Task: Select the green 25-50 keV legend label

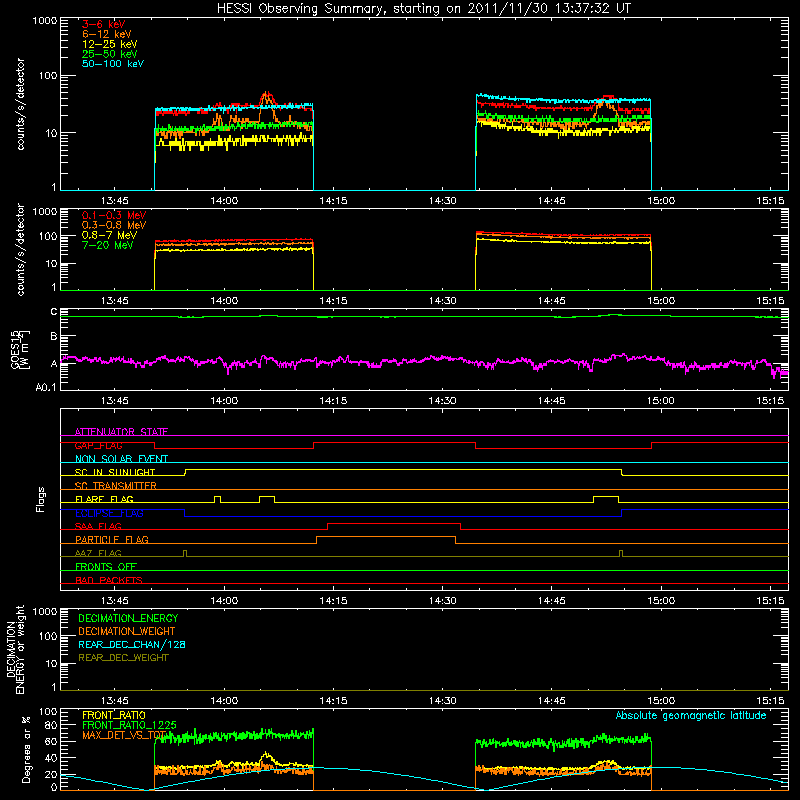Action: pyautogui.click(x=109, y=54)
